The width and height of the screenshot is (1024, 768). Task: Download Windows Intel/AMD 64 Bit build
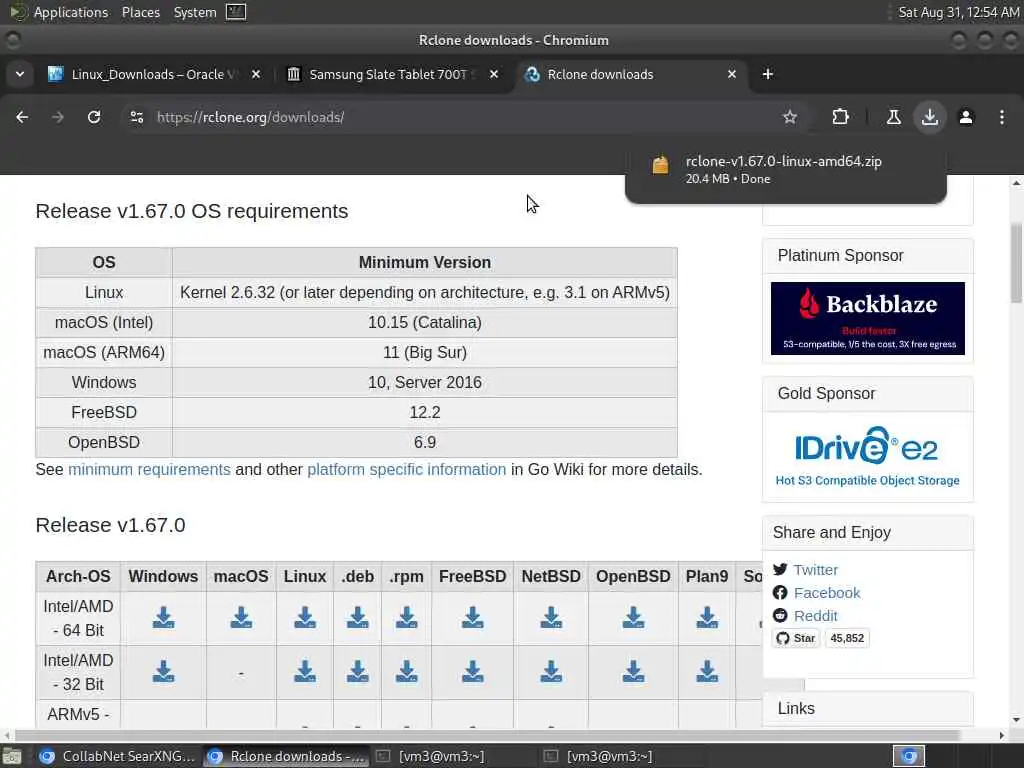pyautogui.click(x=163, y=618)
